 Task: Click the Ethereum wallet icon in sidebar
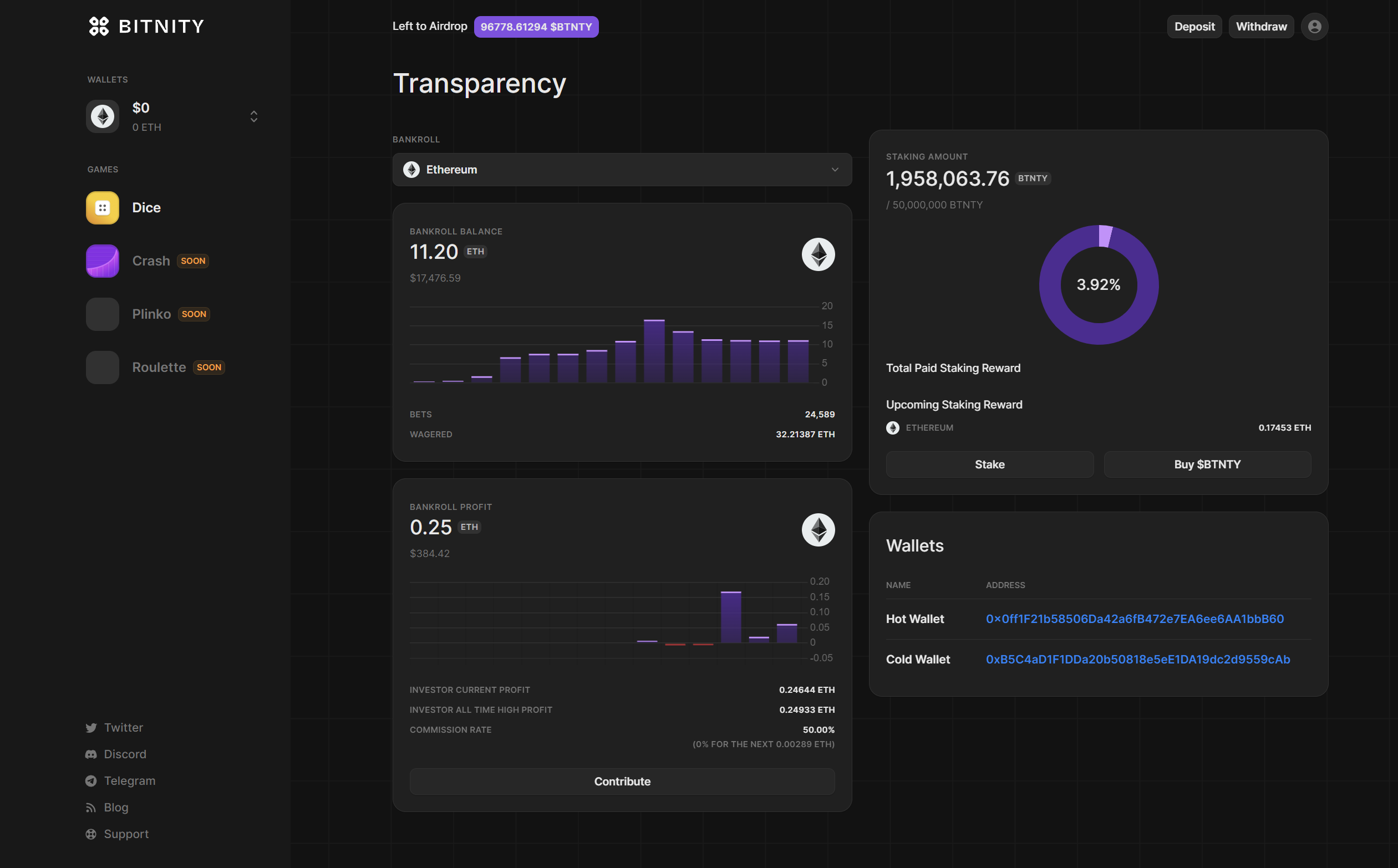click(103, 116)
